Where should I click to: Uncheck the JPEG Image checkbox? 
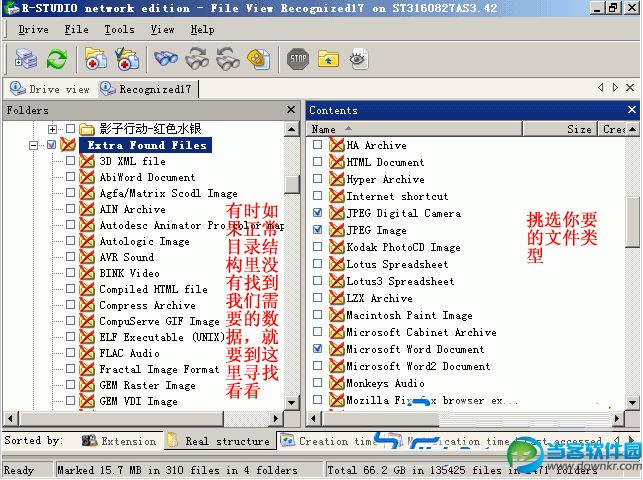tap(317, 229)
